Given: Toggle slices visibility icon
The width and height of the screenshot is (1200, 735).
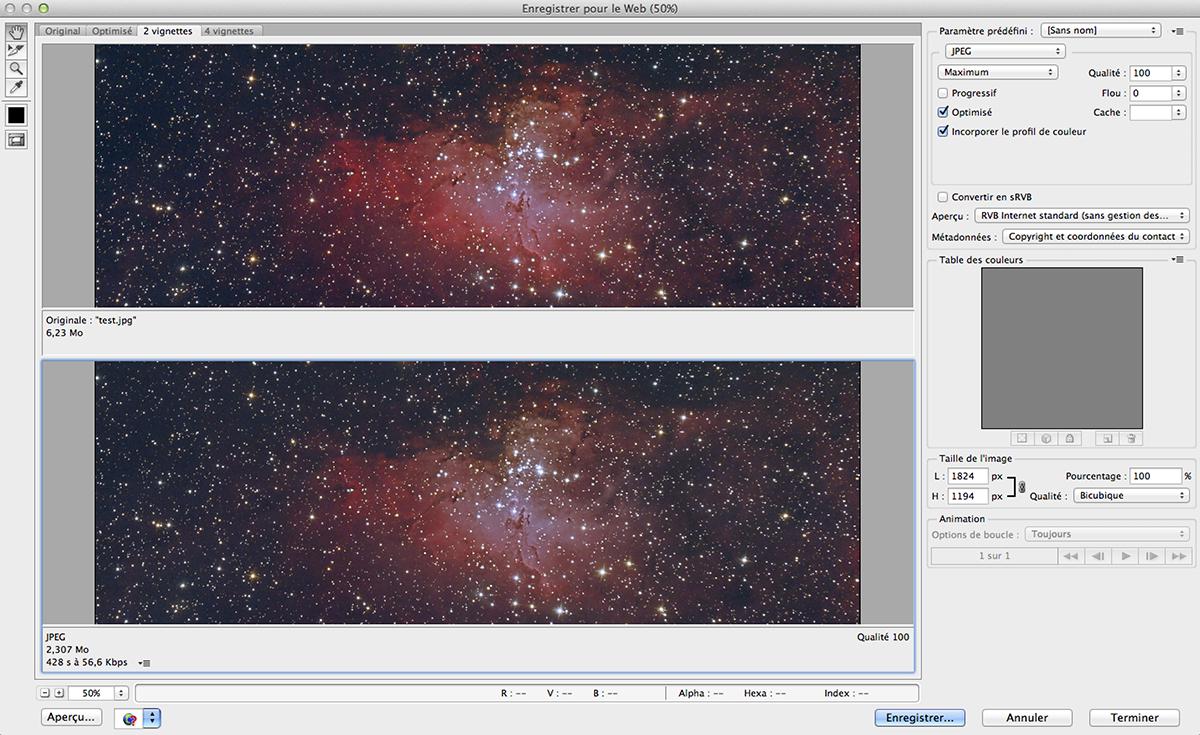Looking at the screenshot, I should [16, 140].
